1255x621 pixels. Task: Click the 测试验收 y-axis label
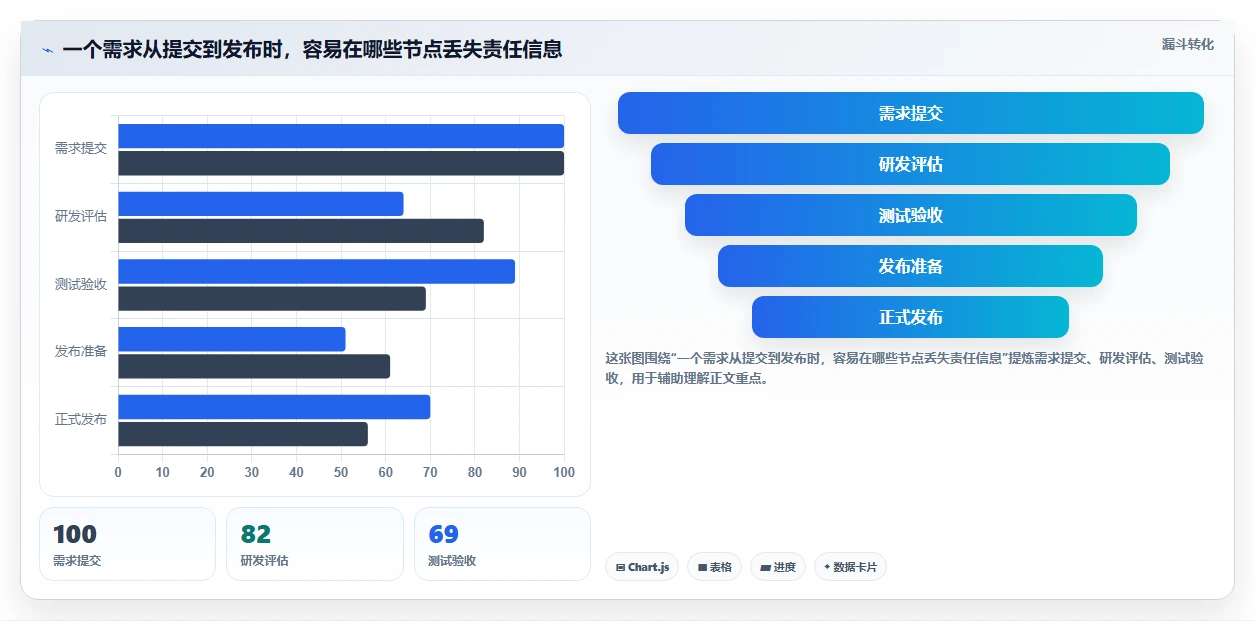(81, 284)
